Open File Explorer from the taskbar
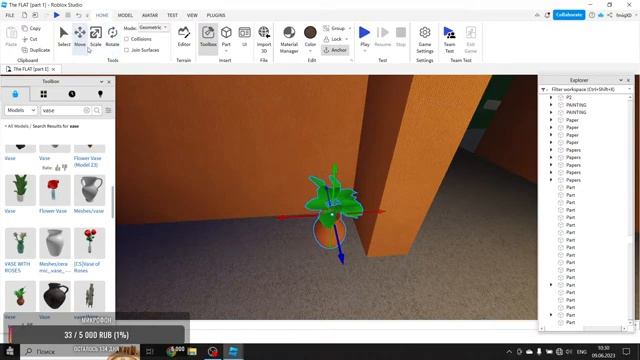This screenshot has height=360, width=640. [x=192, y=351]
